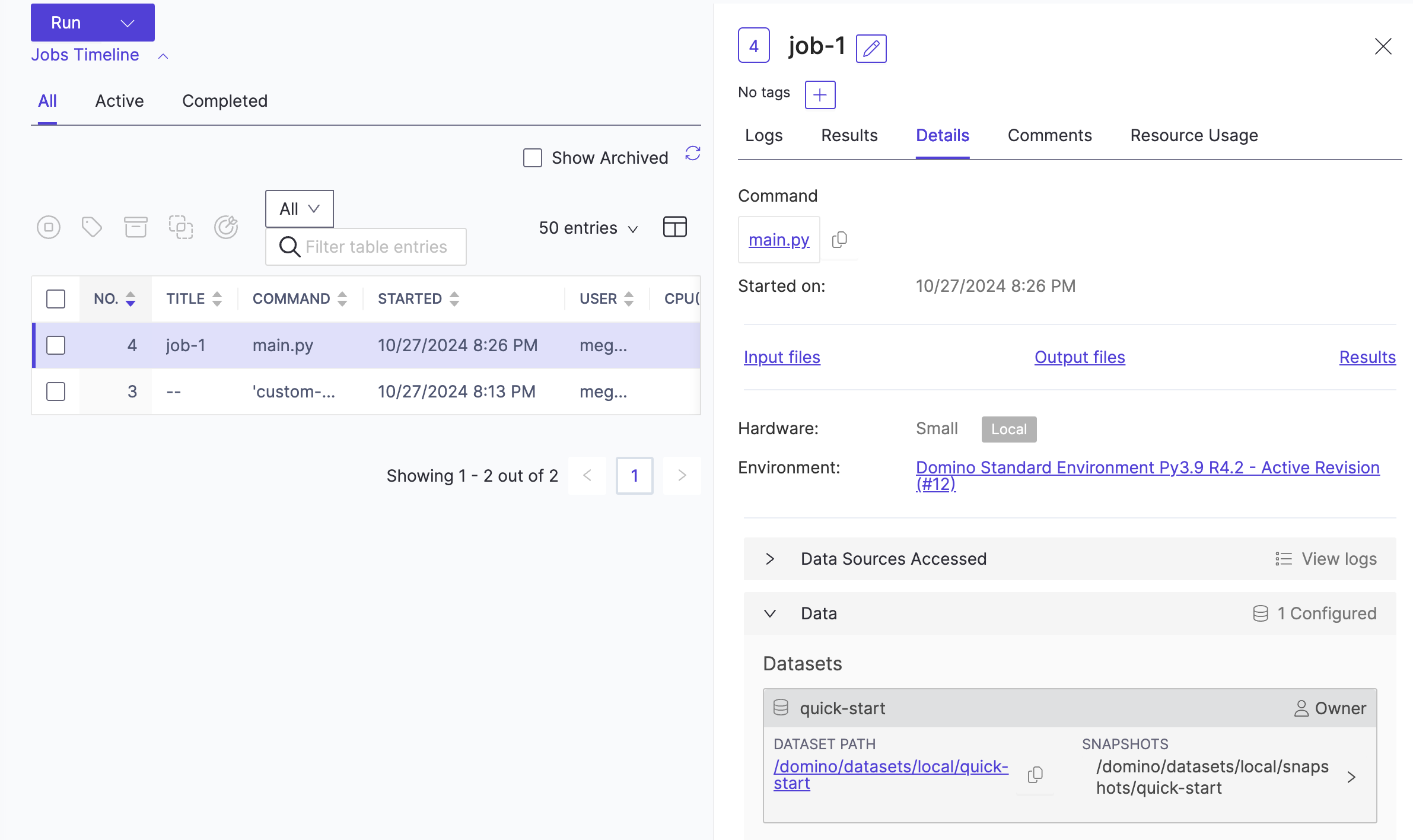This screenshot has height=840, width=1413.
Task: Edit the job-1 title with pencil icon
Action: [x=871, y=48]
